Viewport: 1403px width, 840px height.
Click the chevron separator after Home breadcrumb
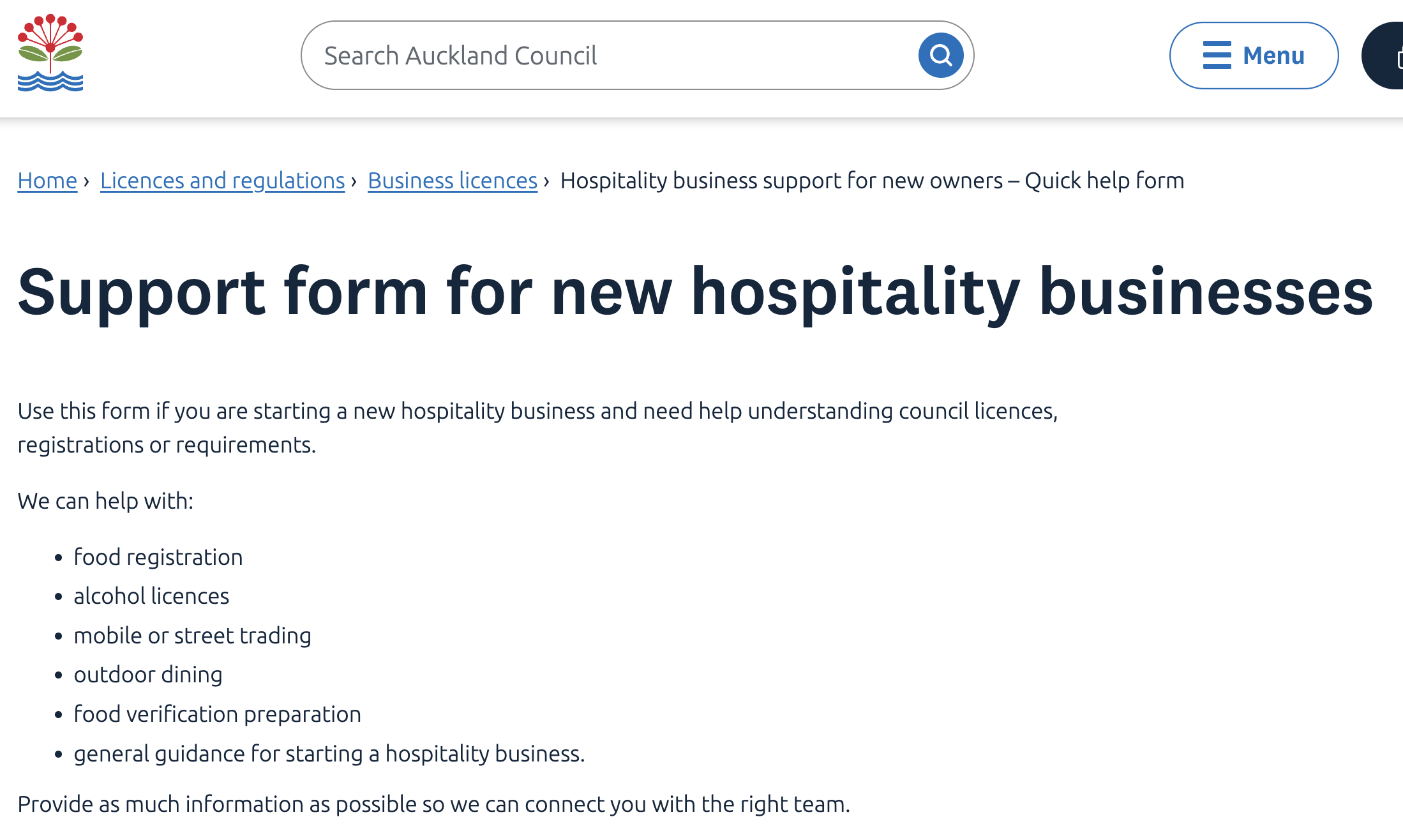pyautogui.click(x=86, y=181)
